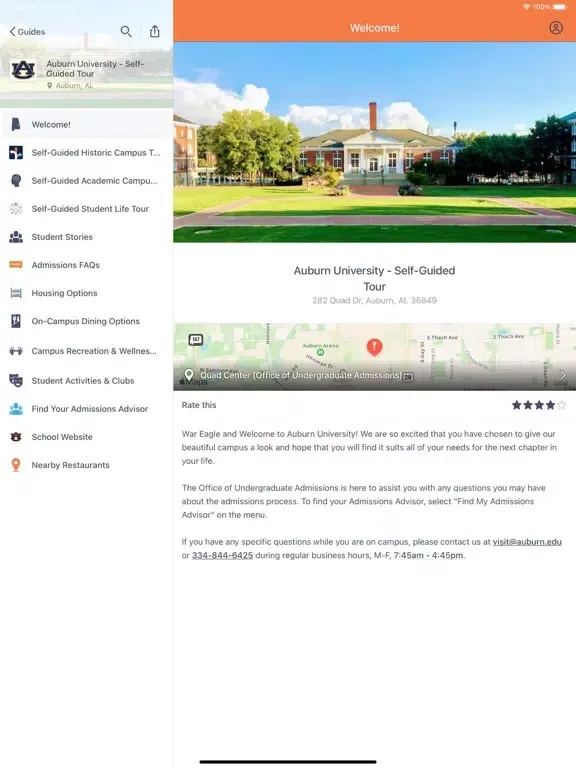The width and height of the screenshot is (576, 768).
Task: Tap address 282 Quad Dr, Auburn, AL 36849
Action: click(374, 301)
